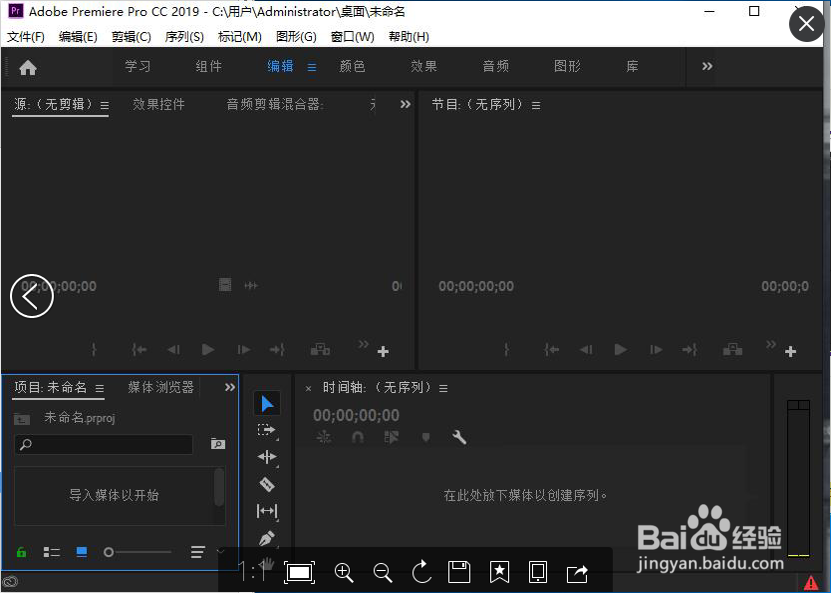Open the project search field's find icon
831x593 pixels.
tap(217, 444)
